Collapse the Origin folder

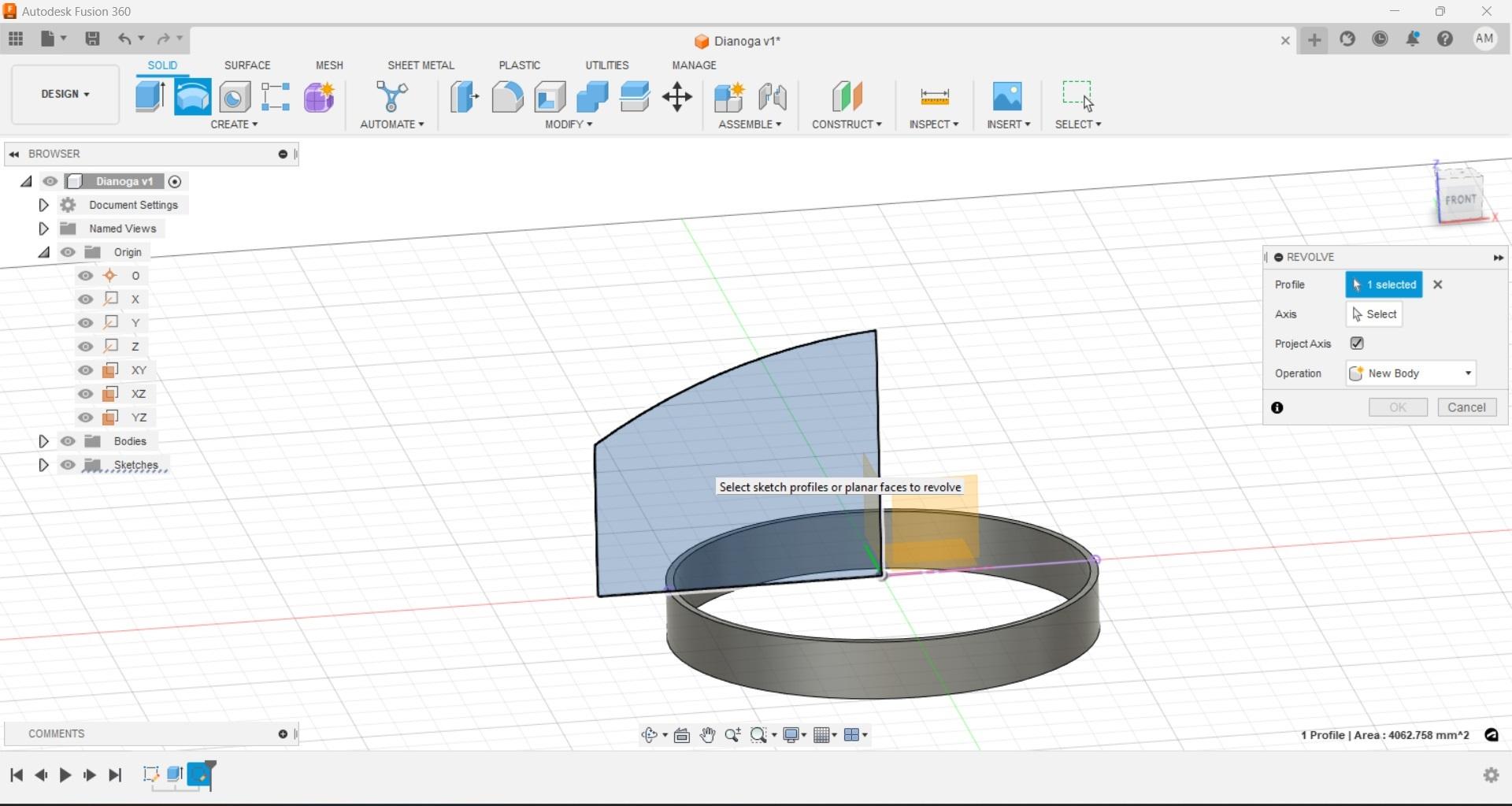pos(43,252)
